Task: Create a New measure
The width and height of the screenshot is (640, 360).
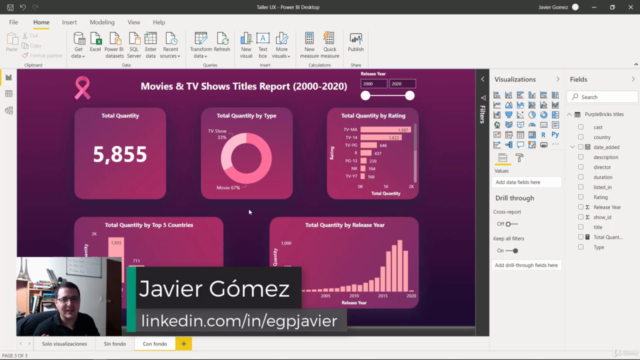Action: (309, 45)
